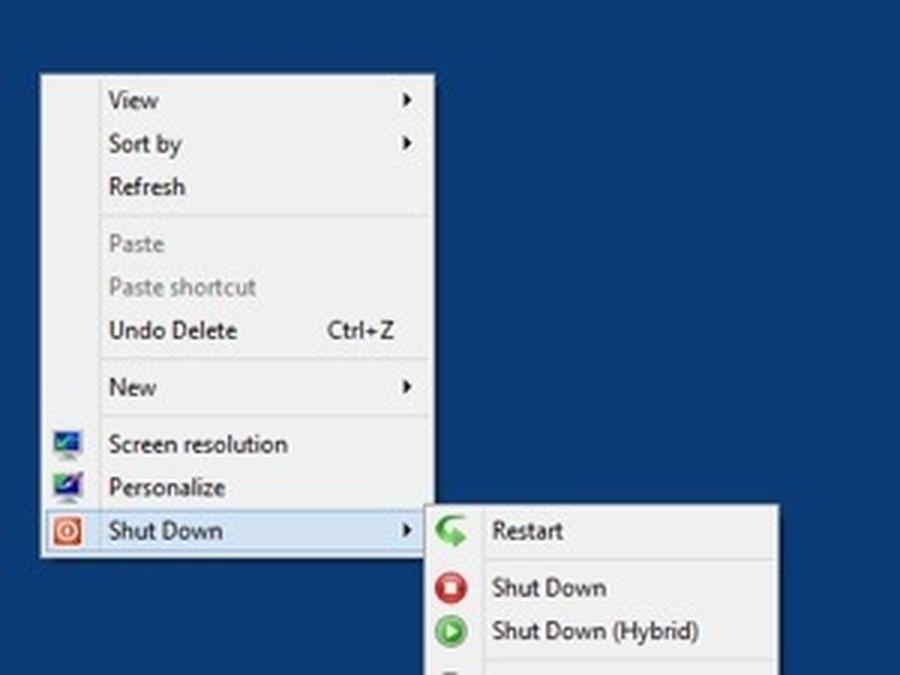The image size is (900, 675).
Task: Choose Restart from the Shut Down submenu
Action: [528, 531]
